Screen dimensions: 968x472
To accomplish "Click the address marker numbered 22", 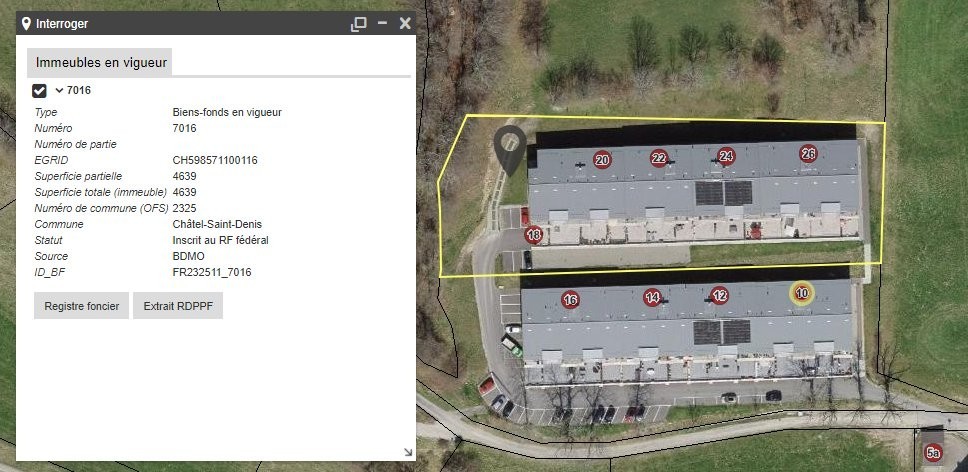I will pyautogui.click(x=659, y=159).
